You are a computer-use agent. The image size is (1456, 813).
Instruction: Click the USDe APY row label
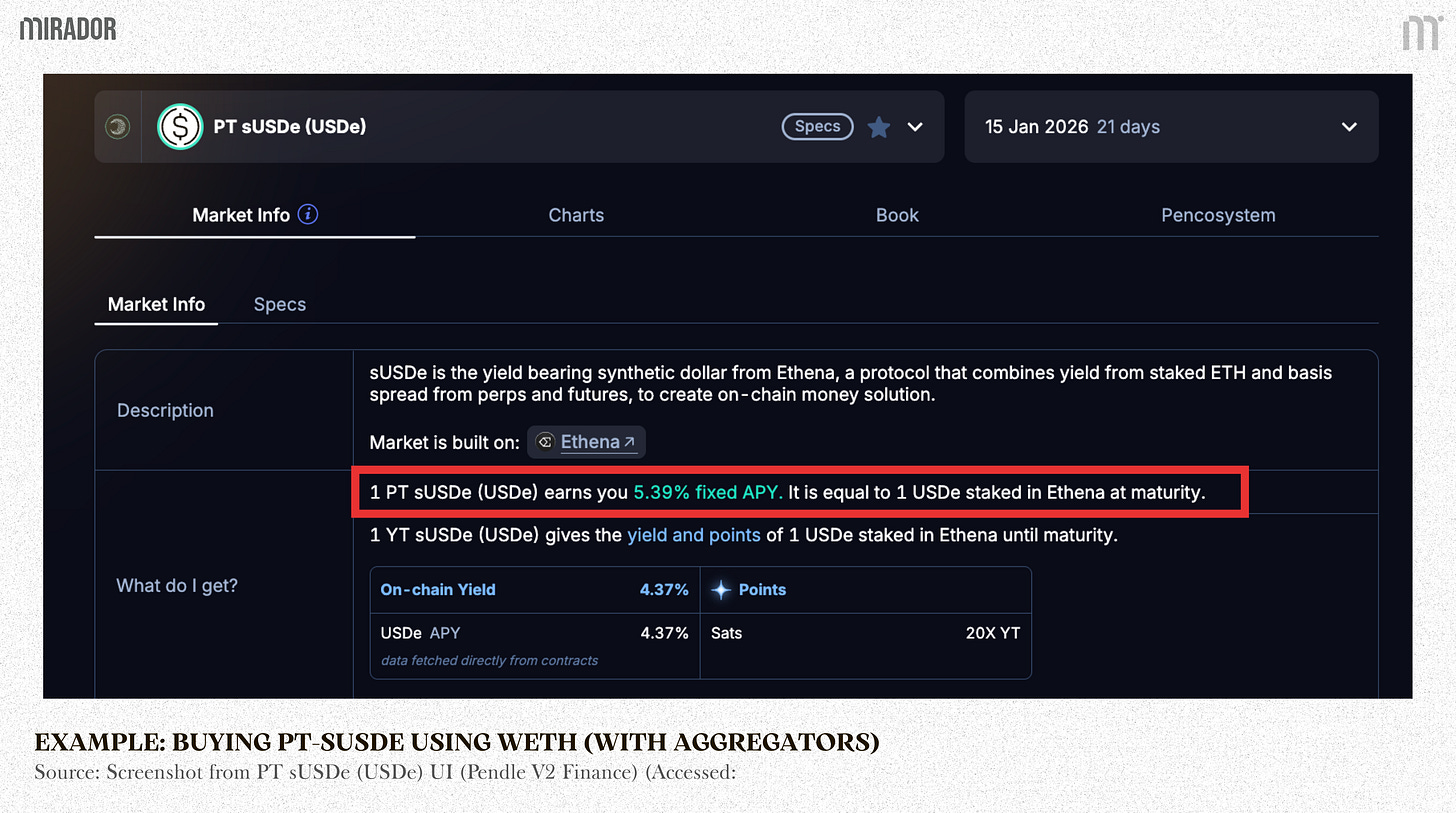coord(420,633)
